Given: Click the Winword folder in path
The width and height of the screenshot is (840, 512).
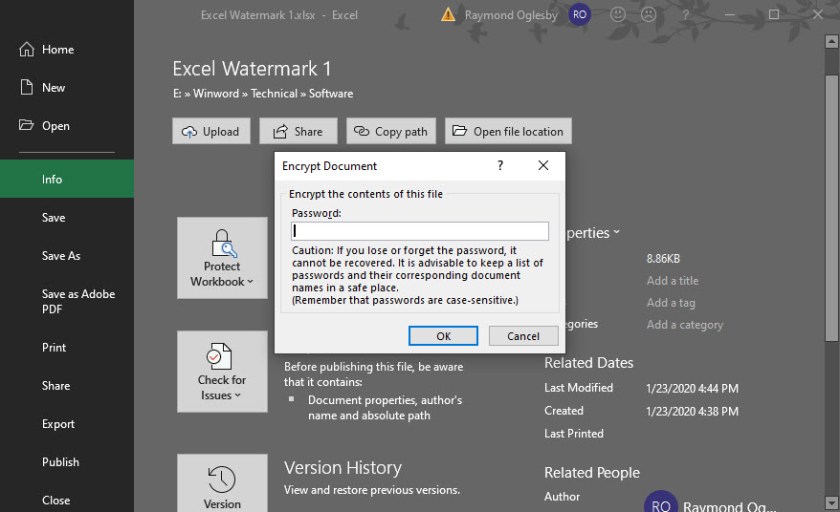Looking at the screenshot, I should (x=216, y=93).
